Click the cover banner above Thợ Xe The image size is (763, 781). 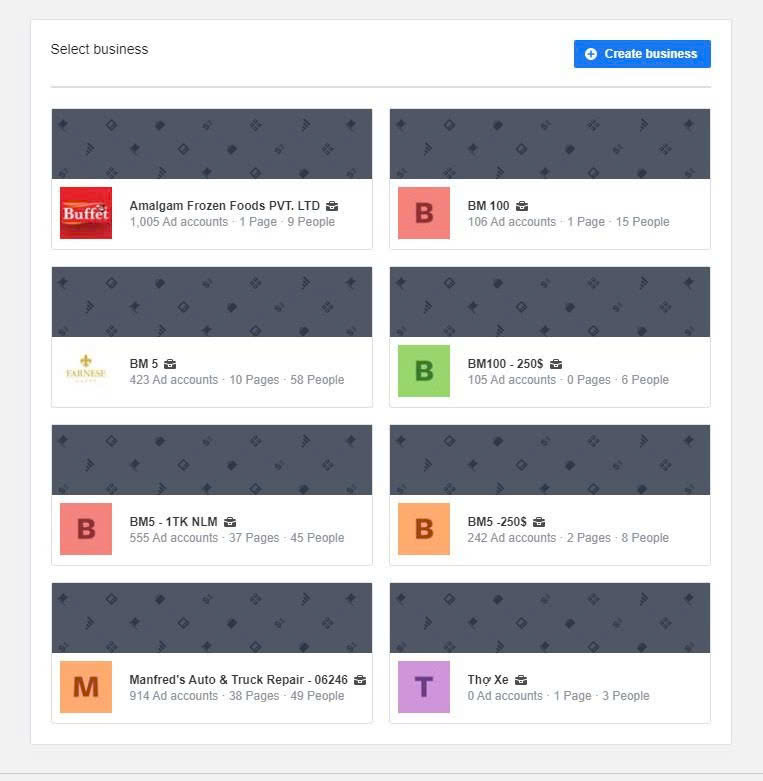(550, 618)
